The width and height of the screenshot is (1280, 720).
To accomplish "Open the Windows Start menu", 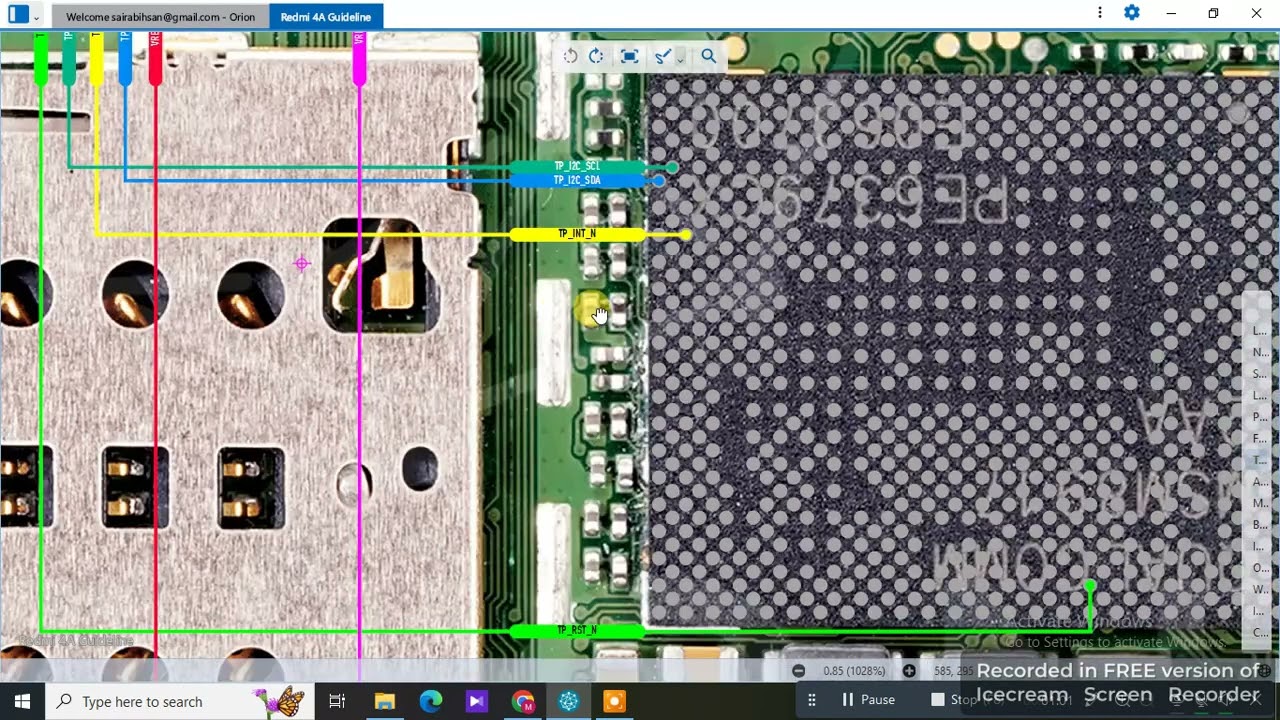I will coord(22,701).
